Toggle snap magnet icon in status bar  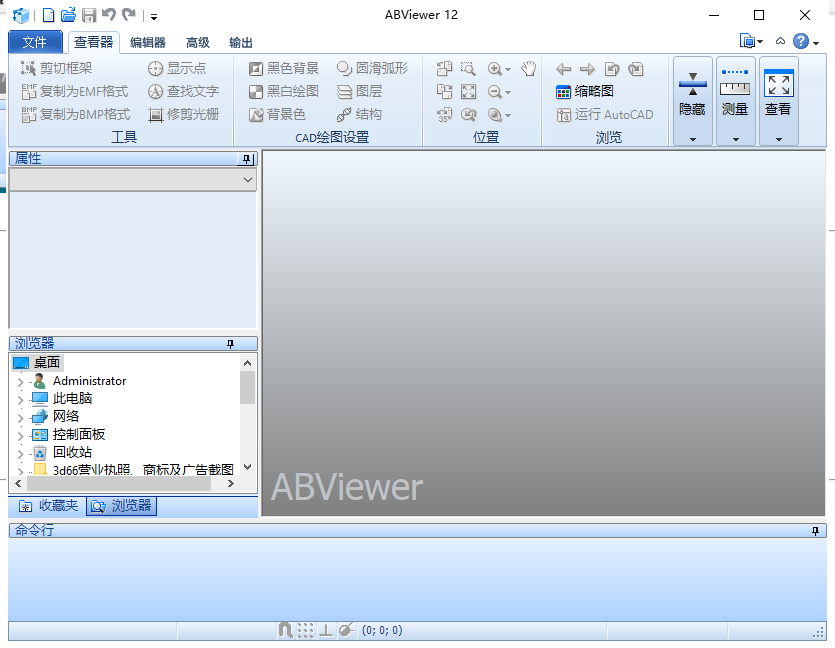tap(285, 630)
